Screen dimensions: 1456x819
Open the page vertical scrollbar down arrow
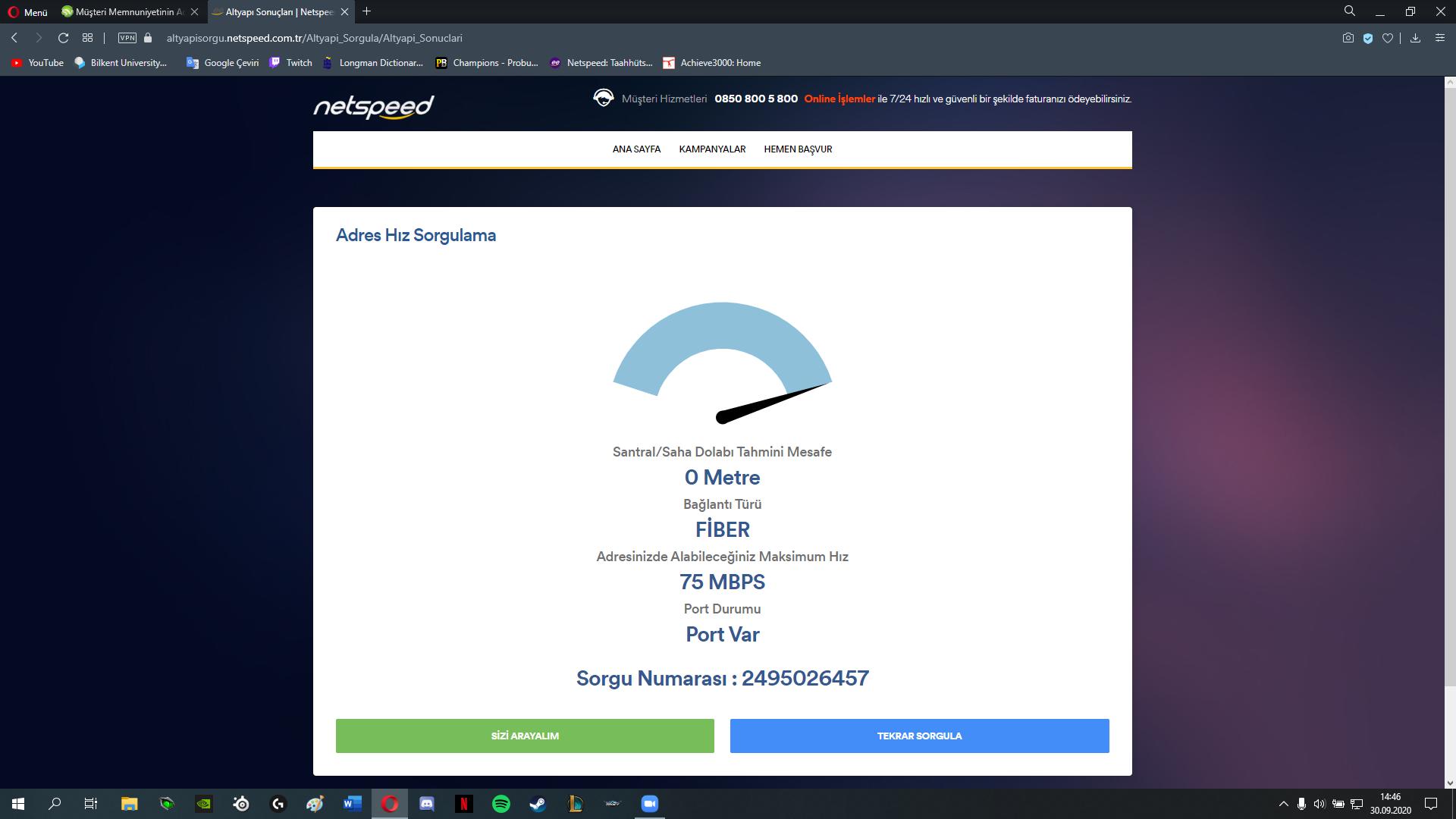pos(1449,783)
